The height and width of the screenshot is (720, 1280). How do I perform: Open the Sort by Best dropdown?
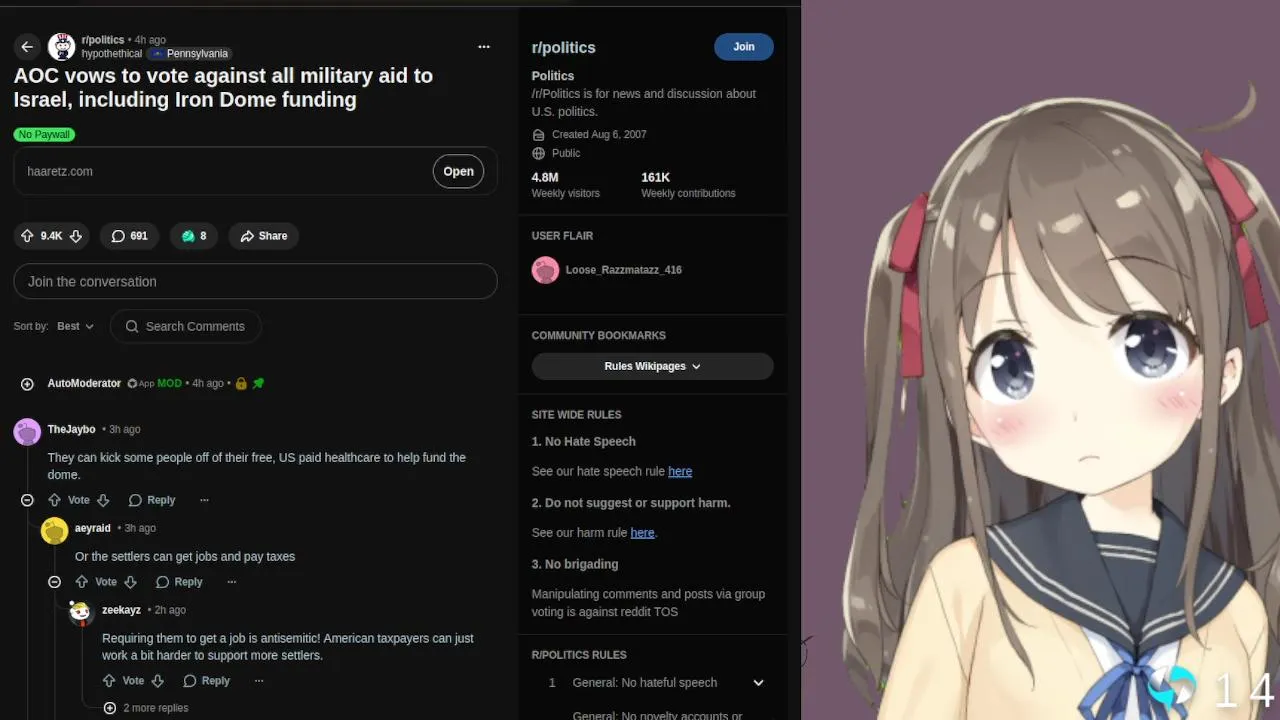point(75,326)
